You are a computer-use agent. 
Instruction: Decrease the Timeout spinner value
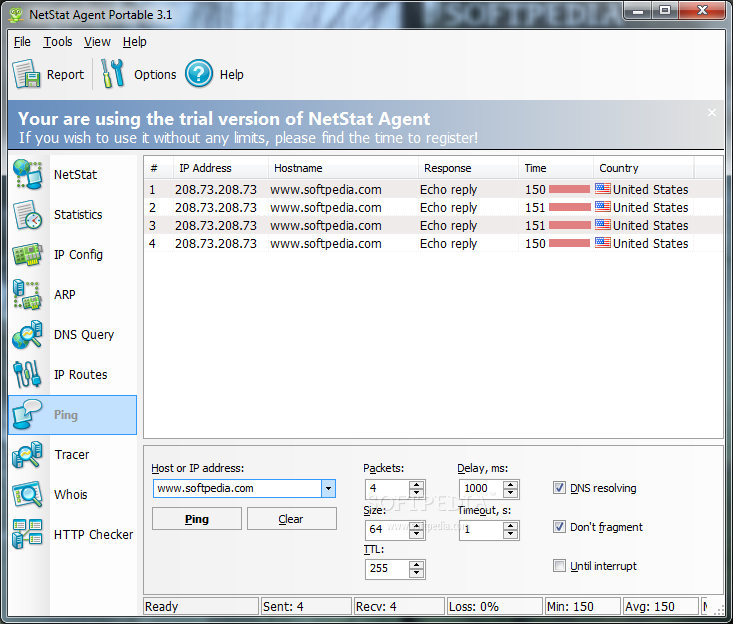510,534
